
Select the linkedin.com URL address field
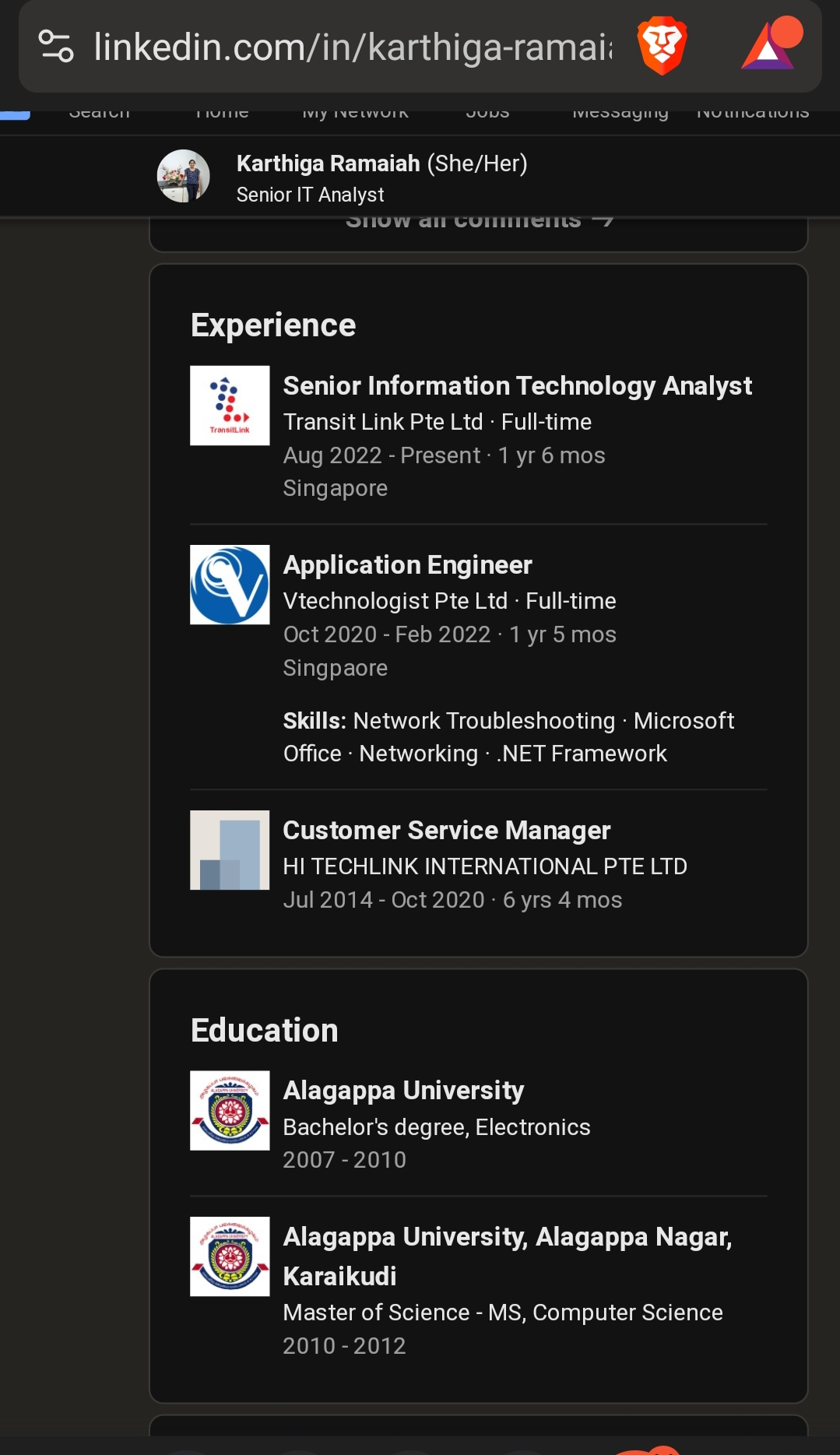click(353, 47)
